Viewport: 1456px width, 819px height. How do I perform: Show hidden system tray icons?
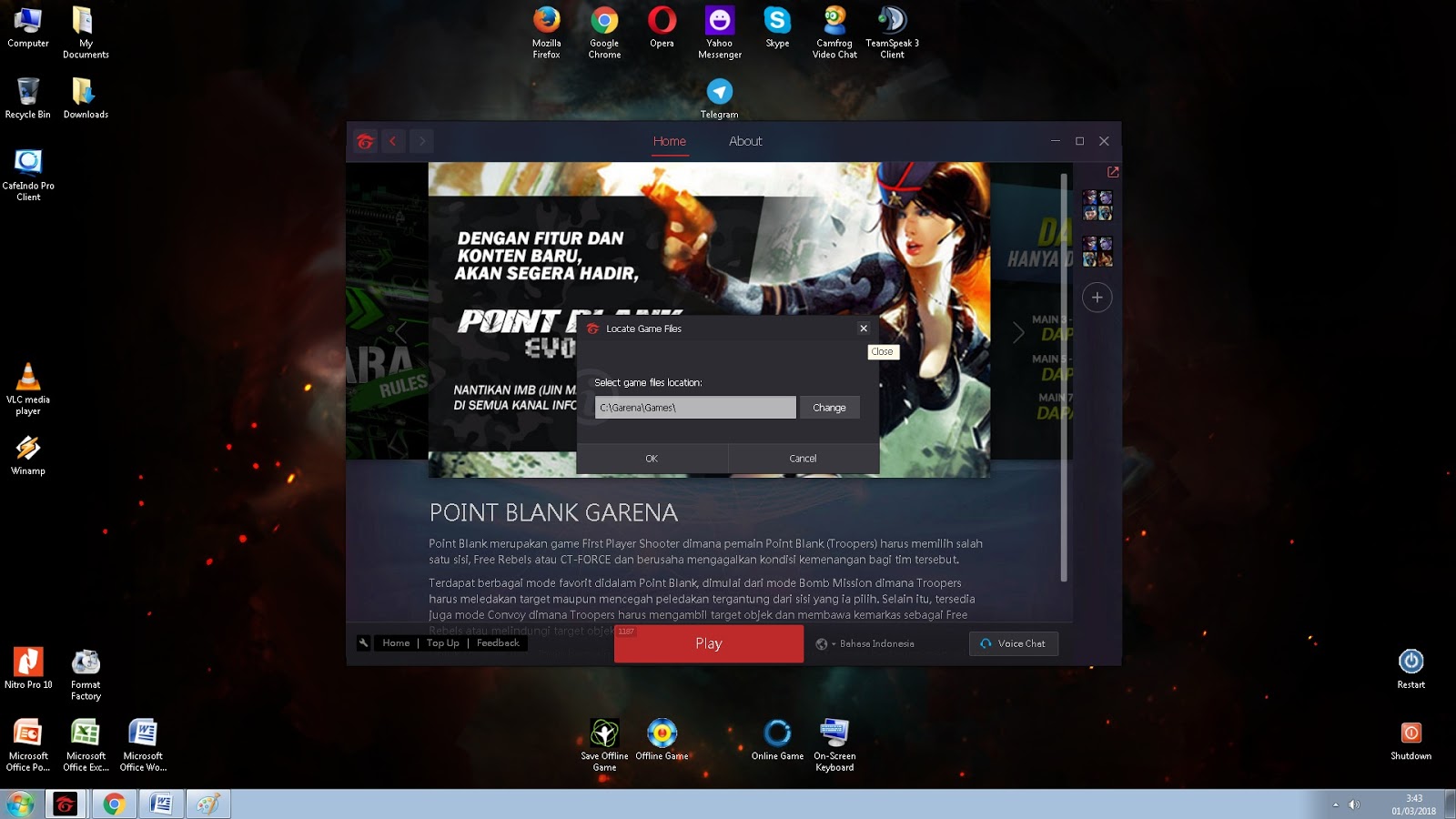(x=1336, y=804)
